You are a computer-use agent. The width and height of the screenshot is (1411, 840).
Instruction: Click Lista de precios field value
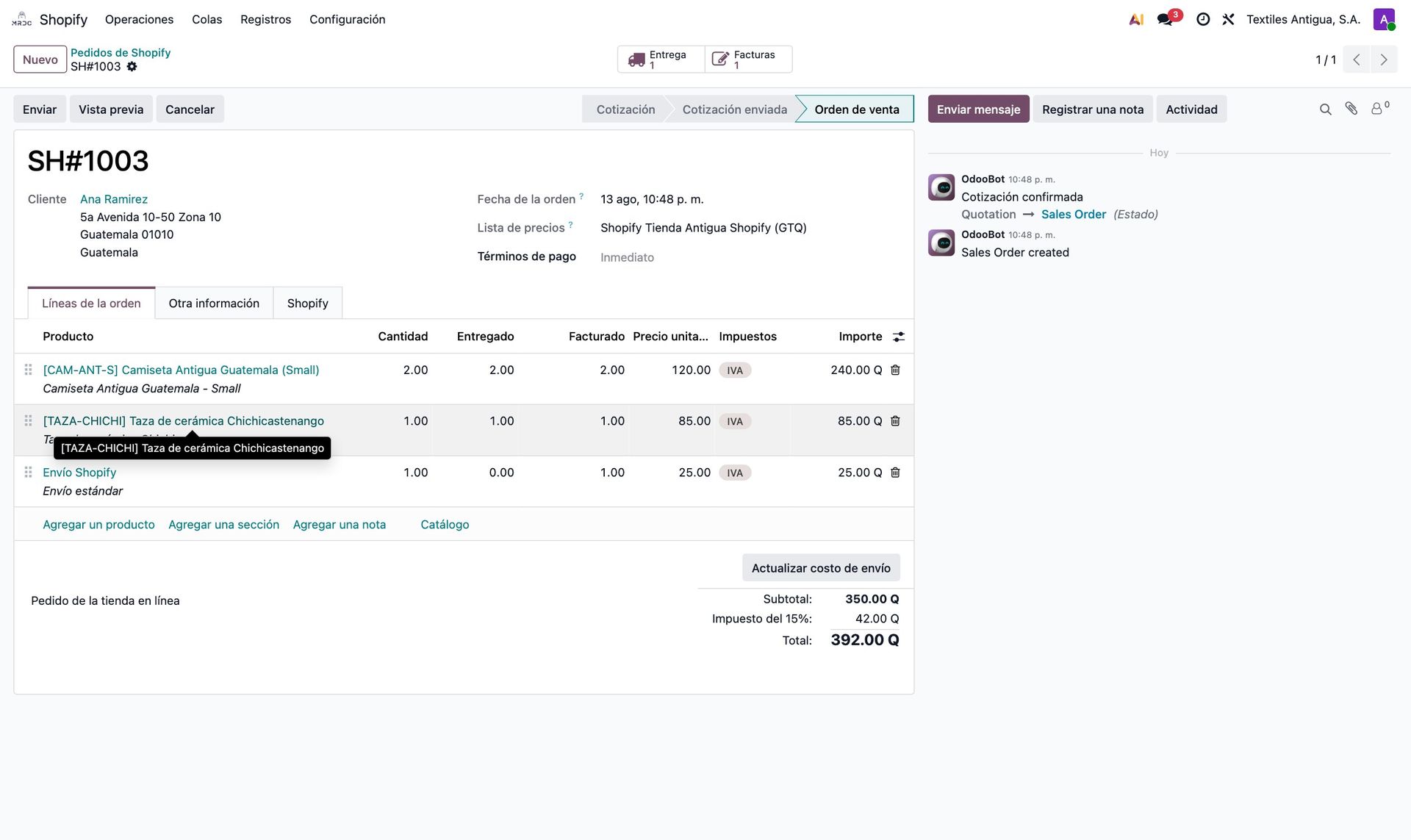[x=703, y=228]
